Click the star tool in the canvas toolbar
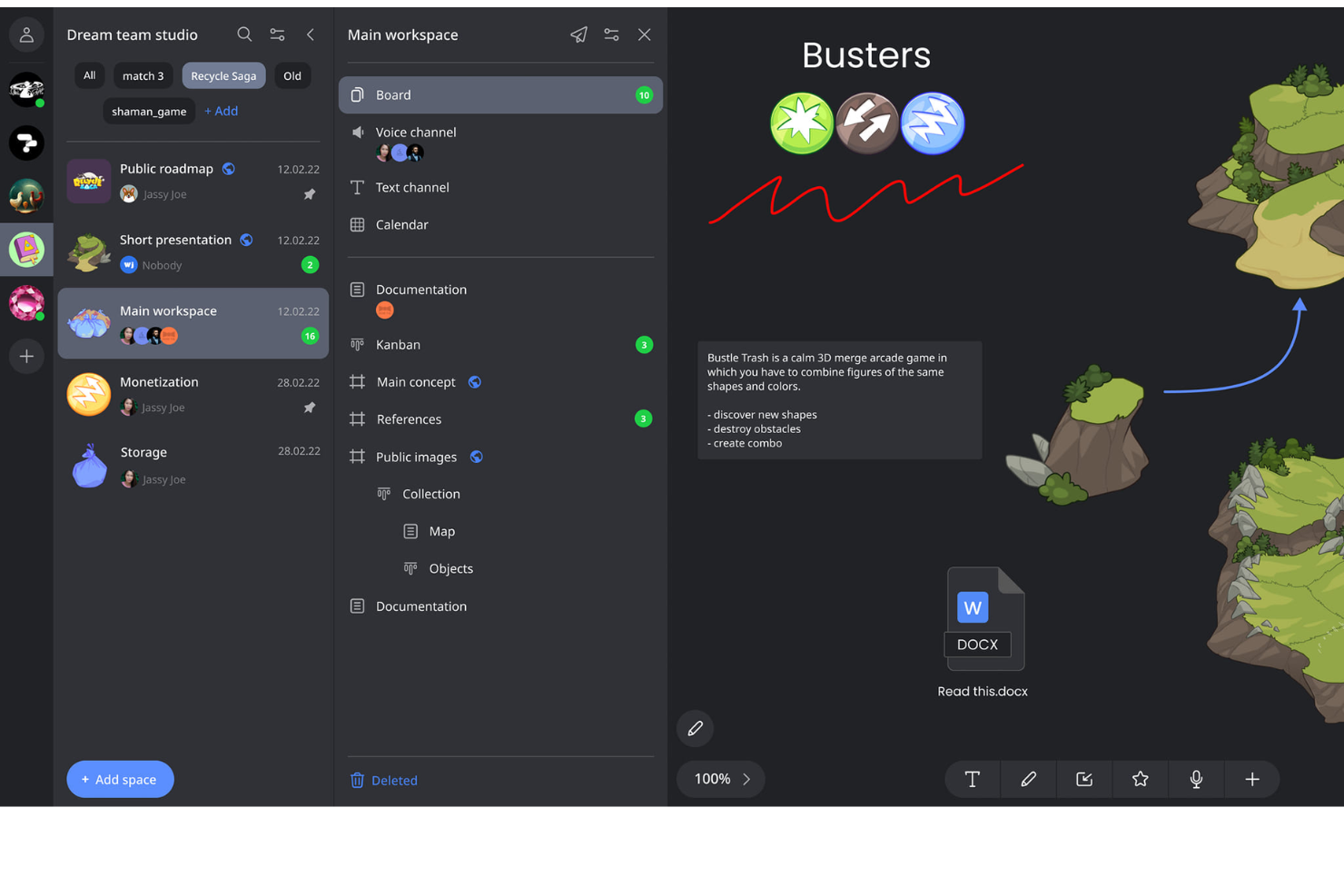 click(1140, 779)
